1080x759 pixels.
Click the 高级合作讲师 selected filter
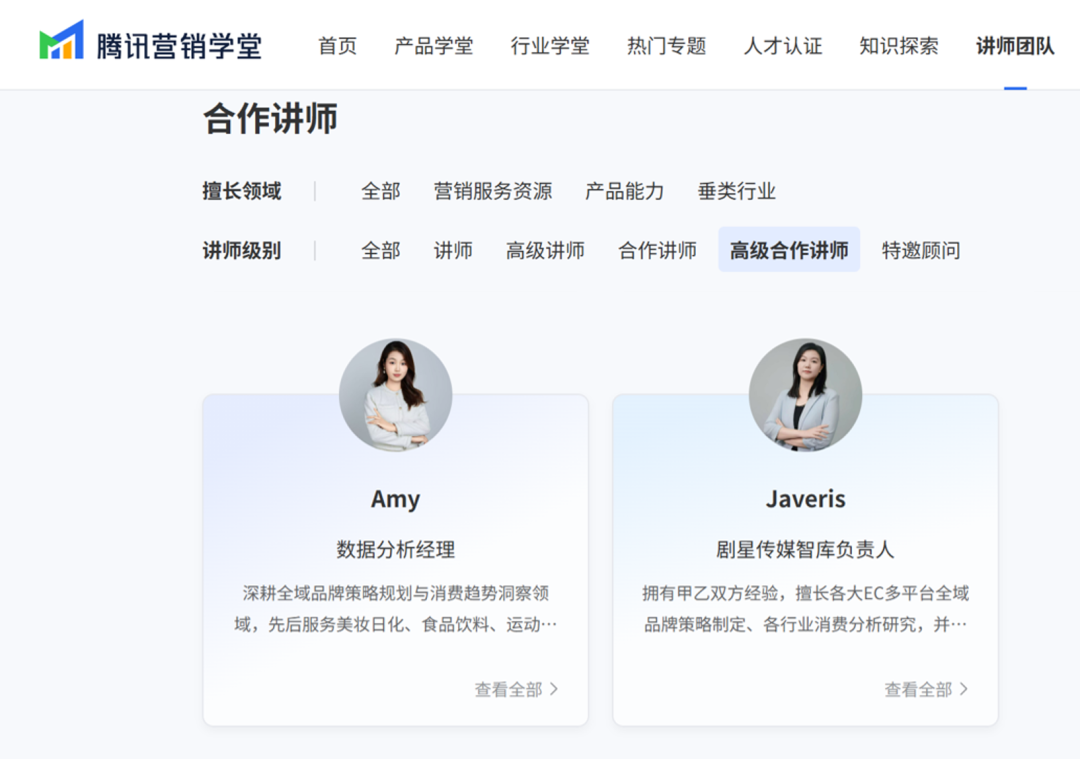[x=789, y=249]
